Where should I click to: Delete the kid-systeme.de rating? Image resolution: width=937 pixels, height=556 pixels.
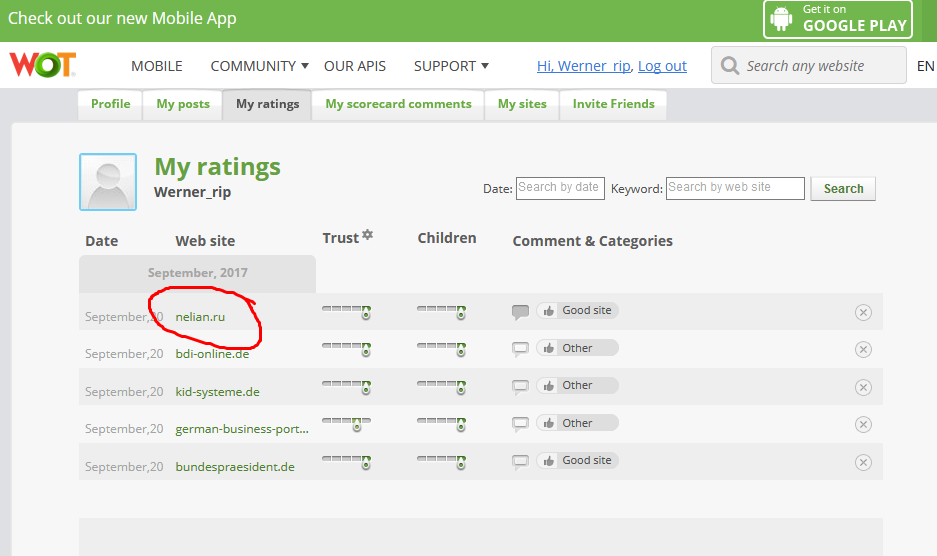click(x=863, y=387)
